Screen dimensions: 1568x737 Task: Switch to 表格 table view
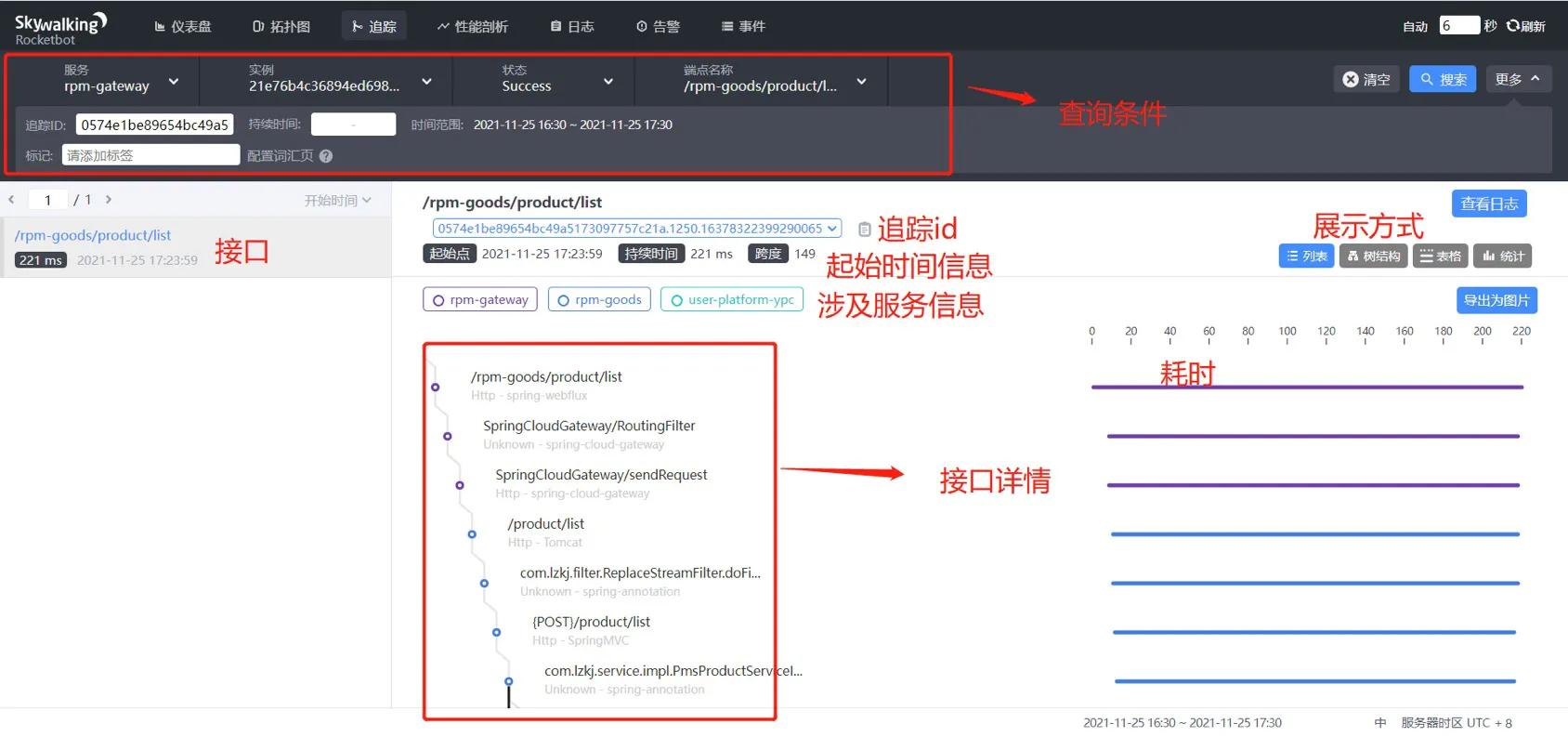coord(1441,256)
